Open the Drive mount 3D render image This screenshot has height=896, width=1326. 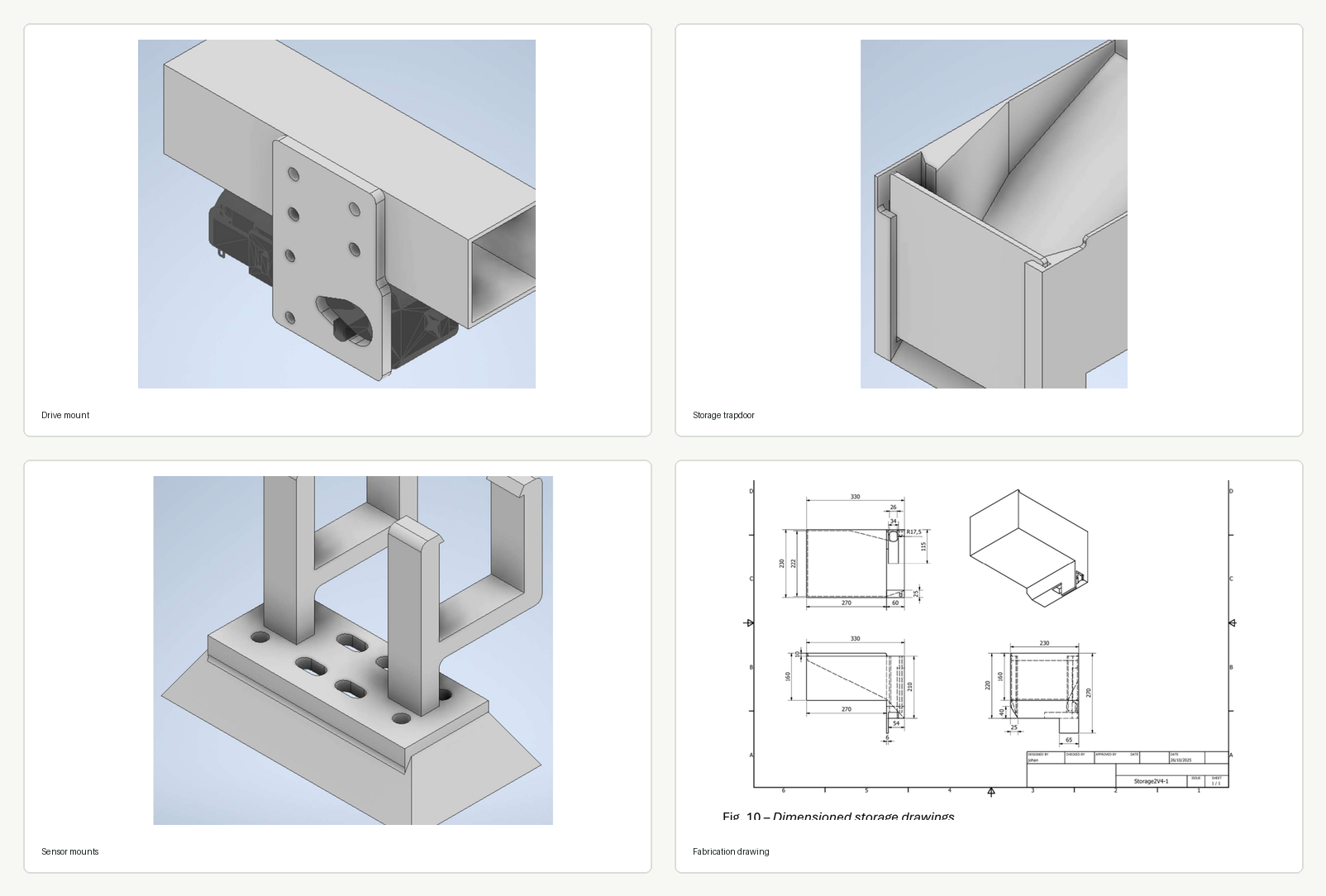coord(336,214)
